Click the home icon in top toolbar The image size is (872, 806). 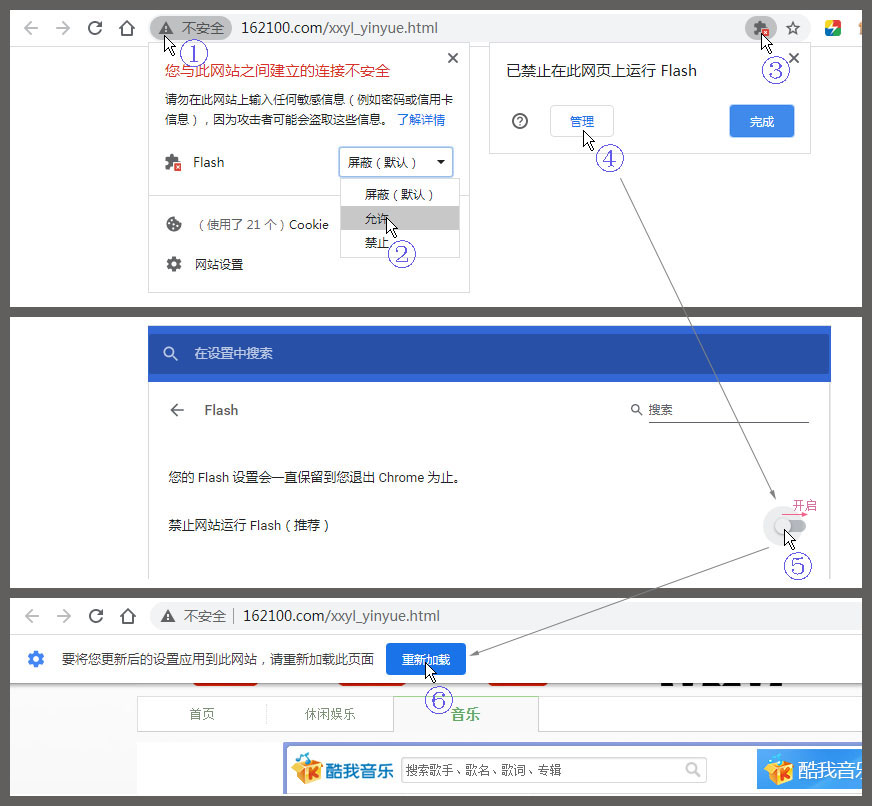127,28
